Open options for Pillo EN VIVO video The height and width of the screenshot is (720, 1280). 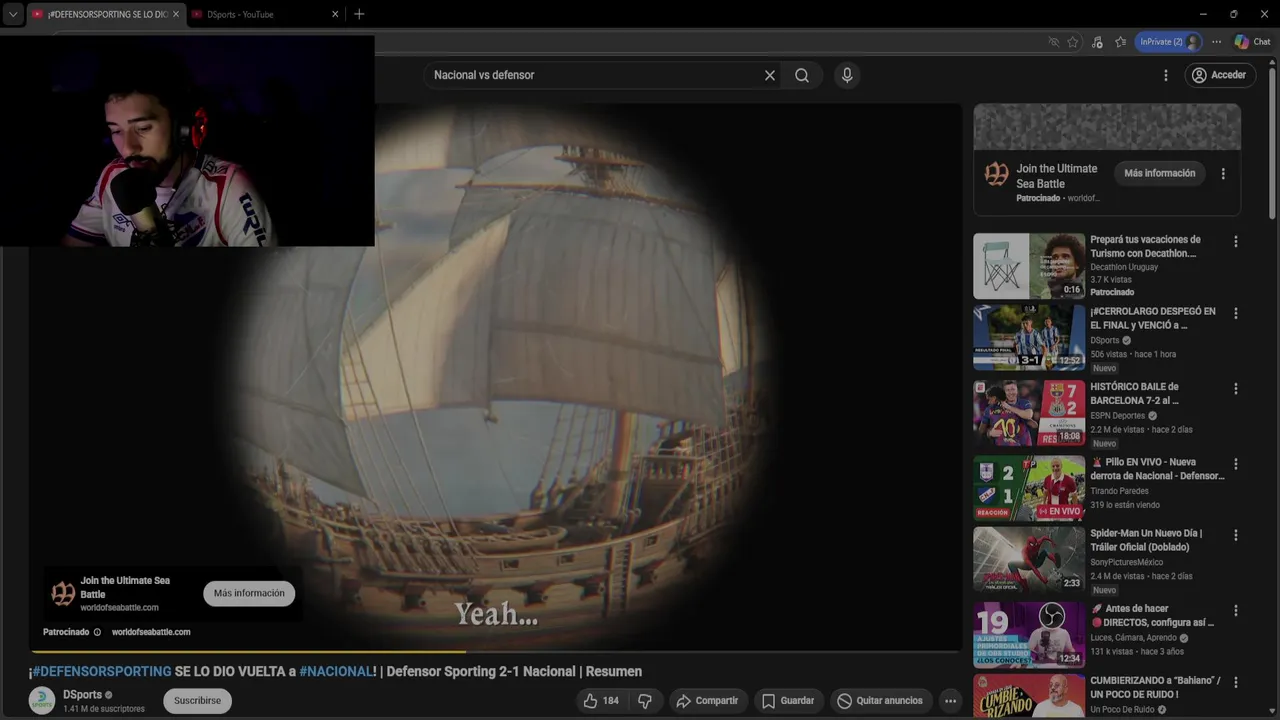[x=1236, y=464]
